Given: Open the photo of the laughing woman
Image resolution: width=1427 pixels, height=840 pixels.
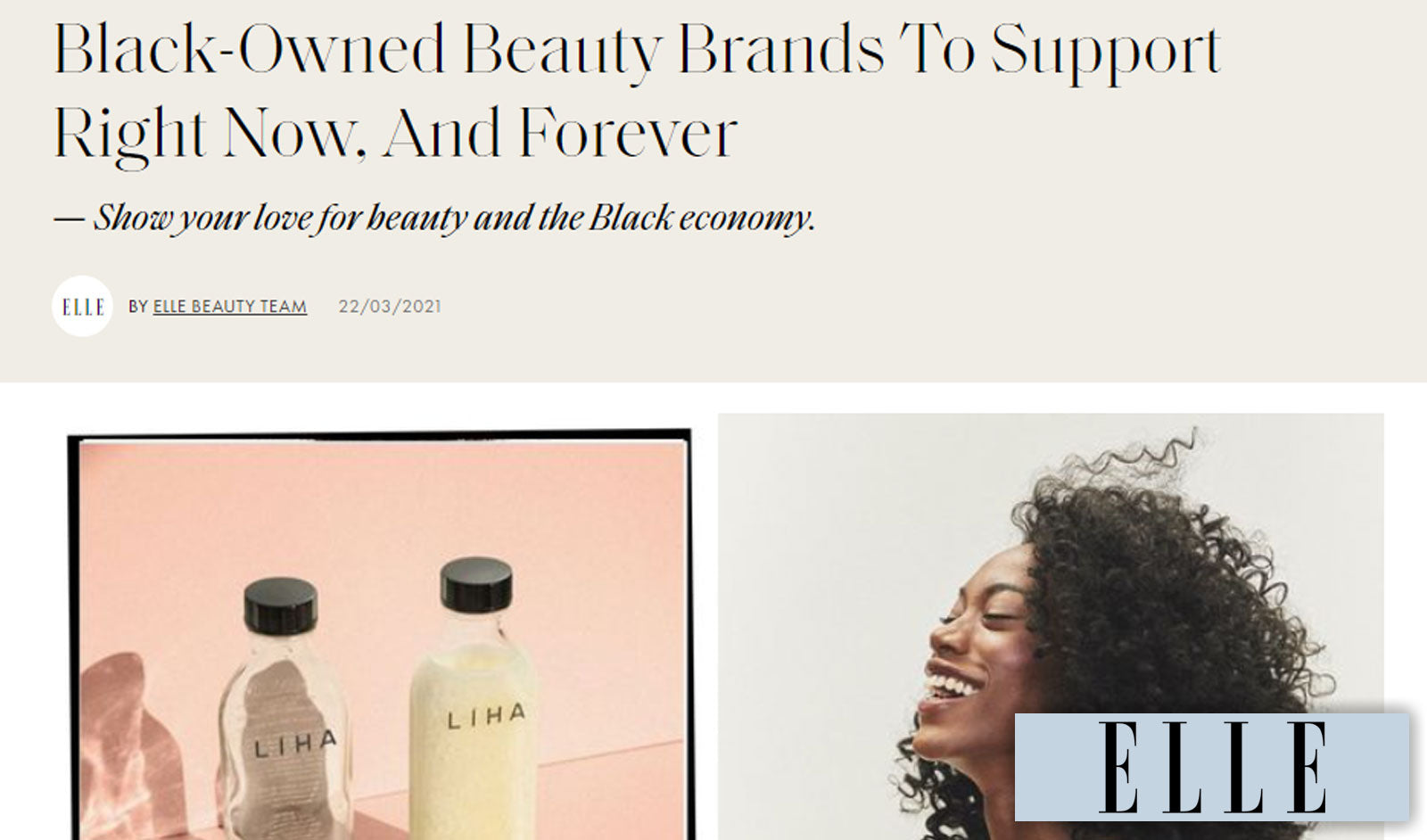Looking at the screenshot, I should (1051, 626).
